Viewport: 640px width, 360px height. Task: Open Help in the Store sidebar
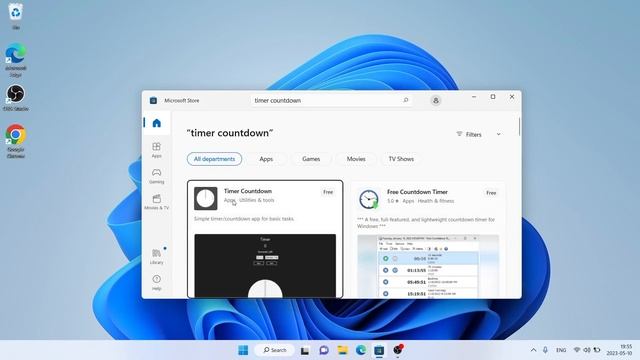[x=156, y=282]
